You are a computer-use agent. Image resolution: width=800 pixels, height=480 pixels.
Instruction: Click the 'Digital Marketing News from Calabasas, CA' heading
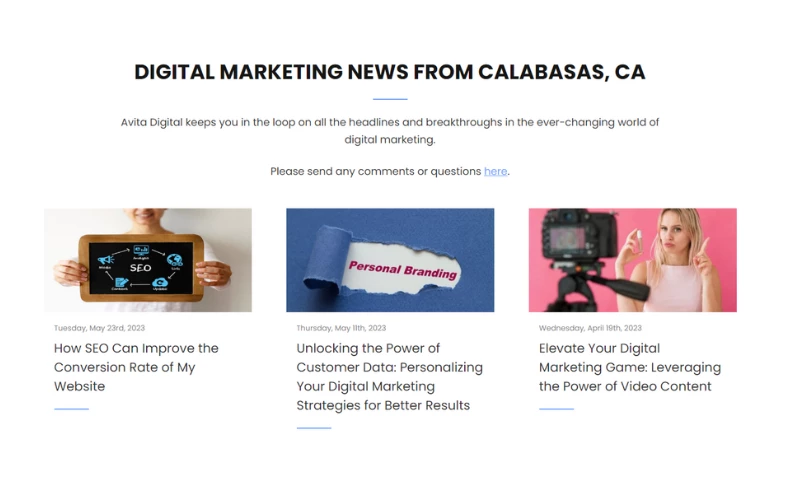[390, 72]
